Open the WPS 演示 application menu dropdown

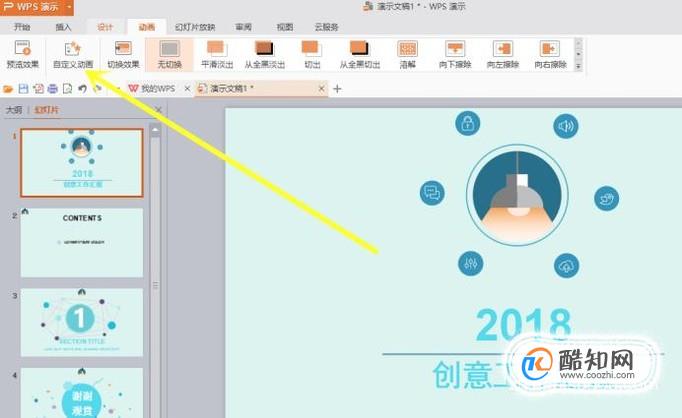click(69, 7)
